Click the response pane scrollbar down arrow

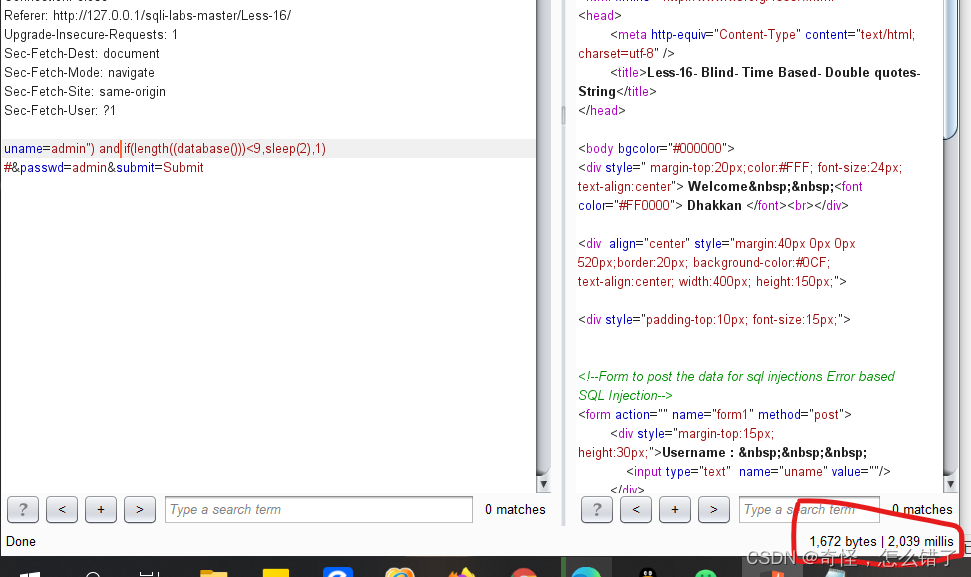coord(951,484)
